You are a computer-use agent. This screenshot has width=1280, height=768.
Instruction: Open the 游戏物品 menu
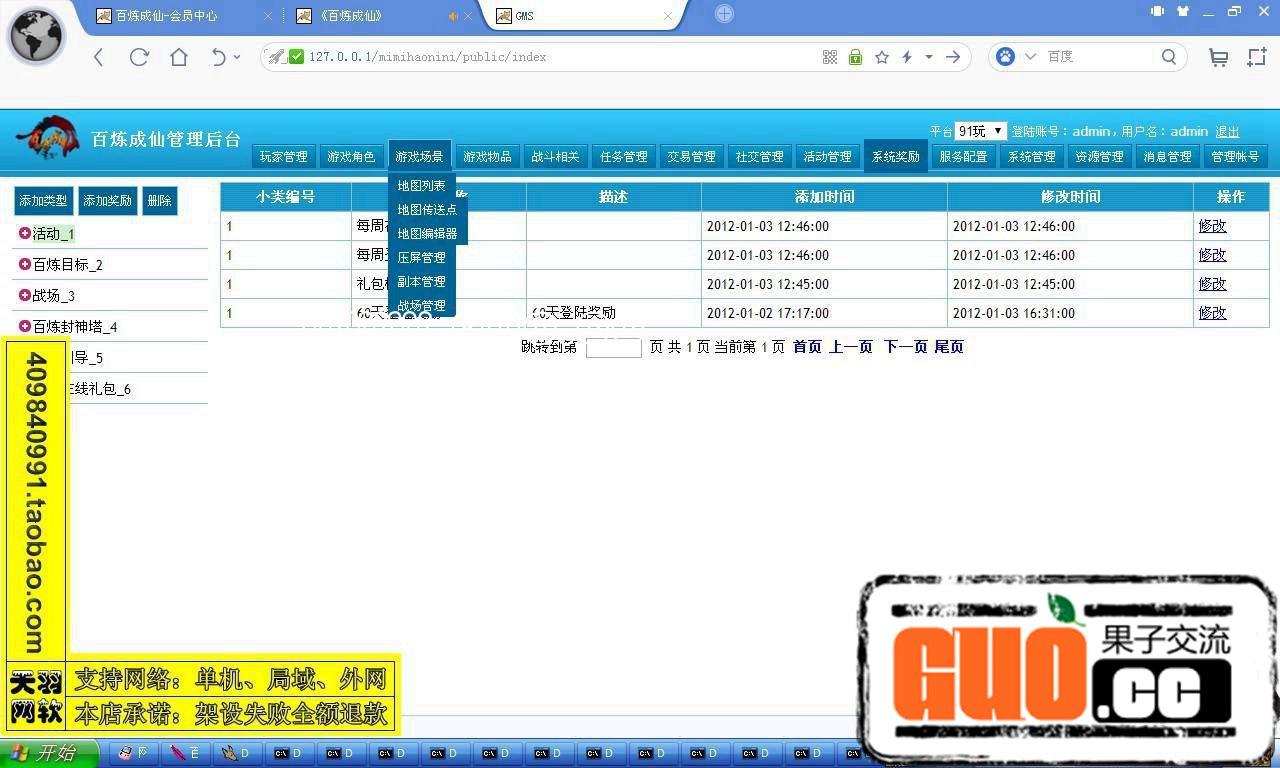pyautogui.click(x=487, y=156)
